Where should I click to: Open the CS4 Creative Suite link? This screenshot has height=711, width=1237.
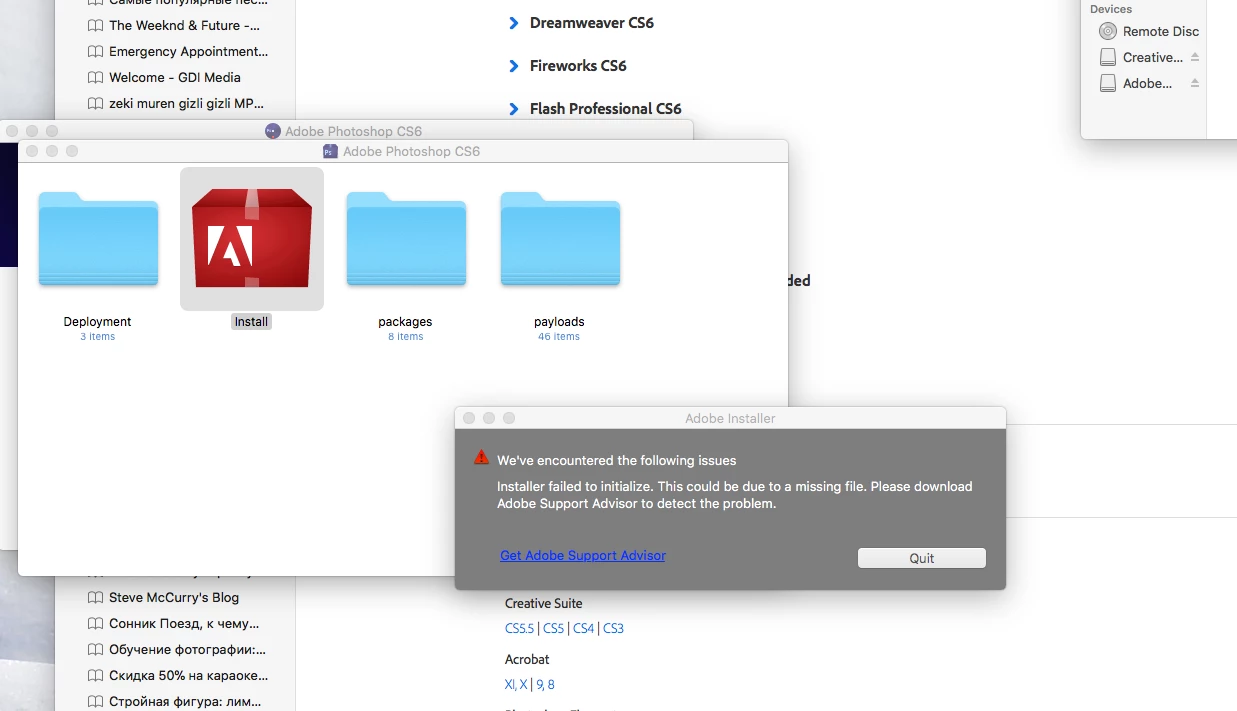(x=584, y=628)
